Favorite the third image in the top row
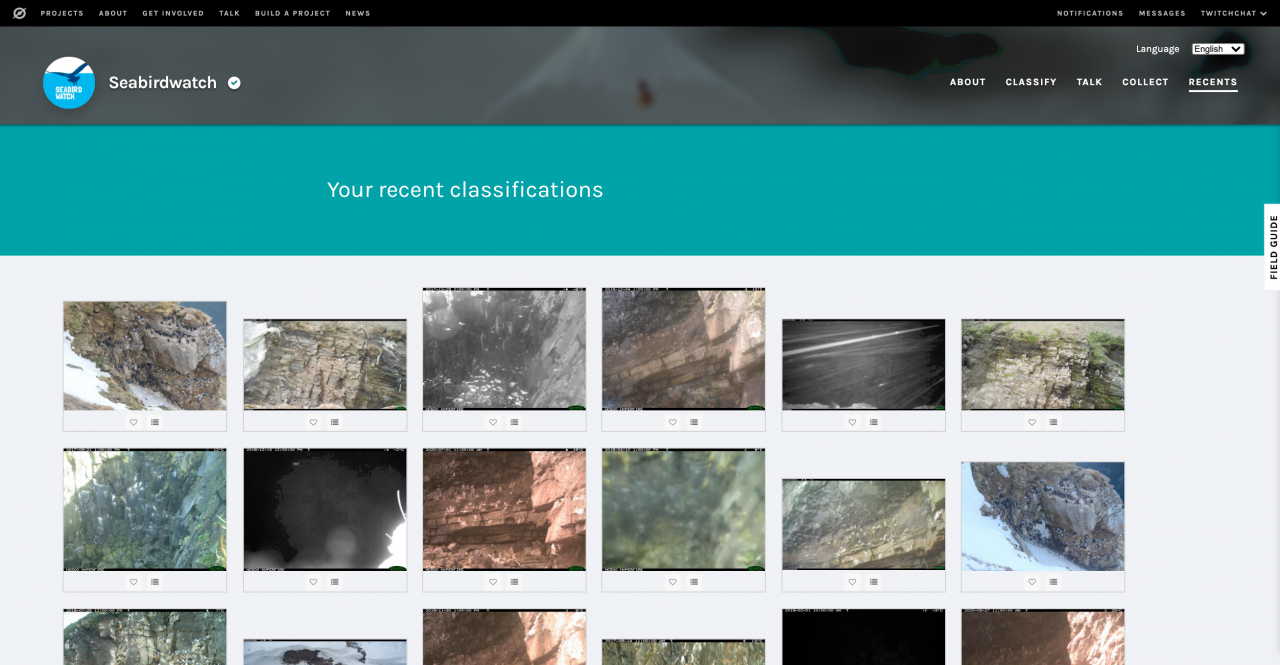The image size is (1280, 665). point(493,422)
